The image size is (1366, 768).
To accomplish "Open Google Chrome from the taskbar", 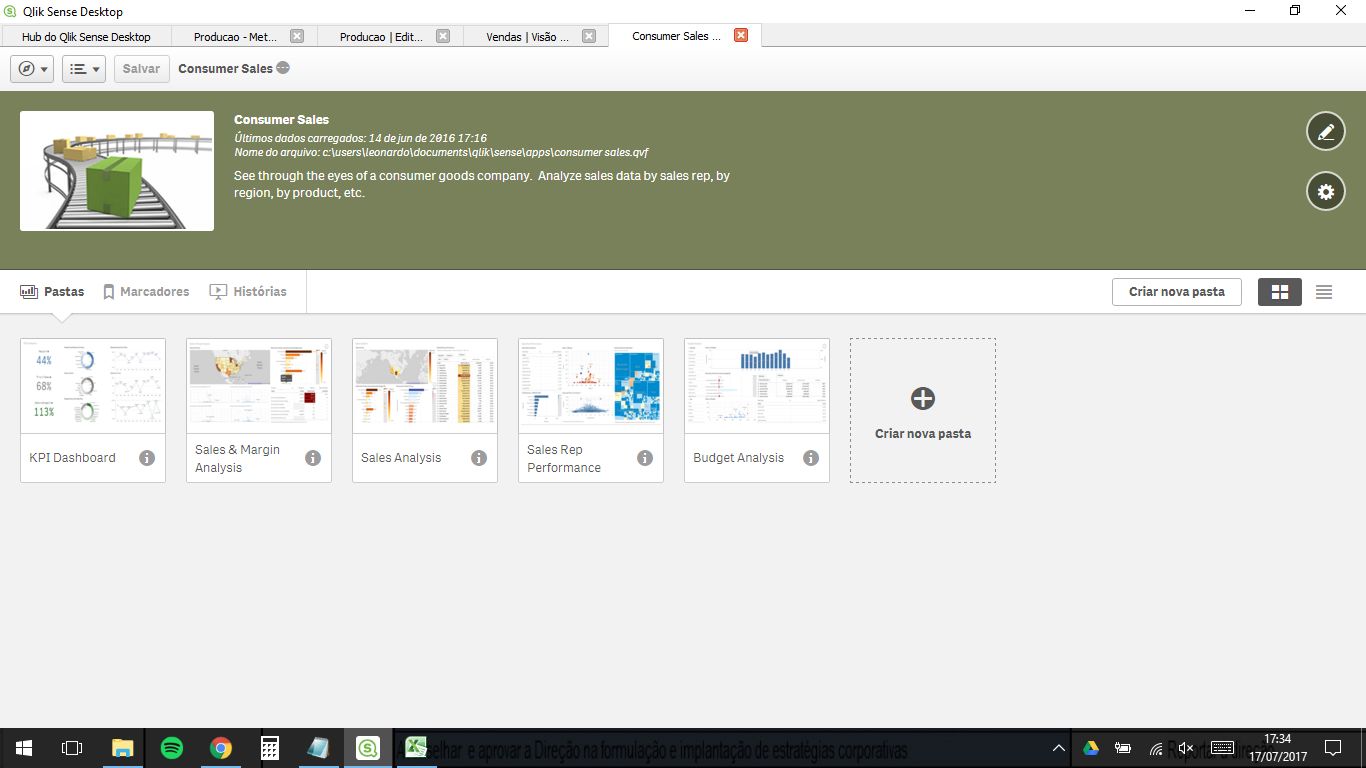I will coord(221,748).
